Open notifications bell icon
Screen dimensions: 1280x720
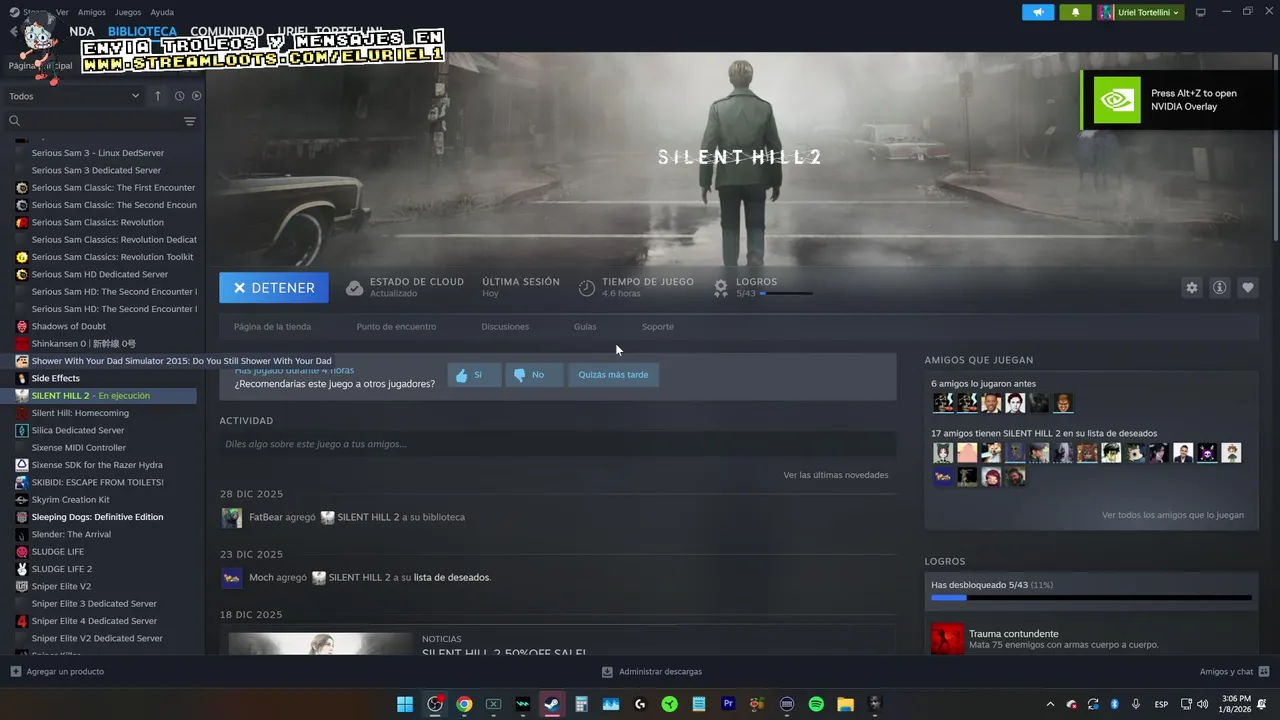1075,12
